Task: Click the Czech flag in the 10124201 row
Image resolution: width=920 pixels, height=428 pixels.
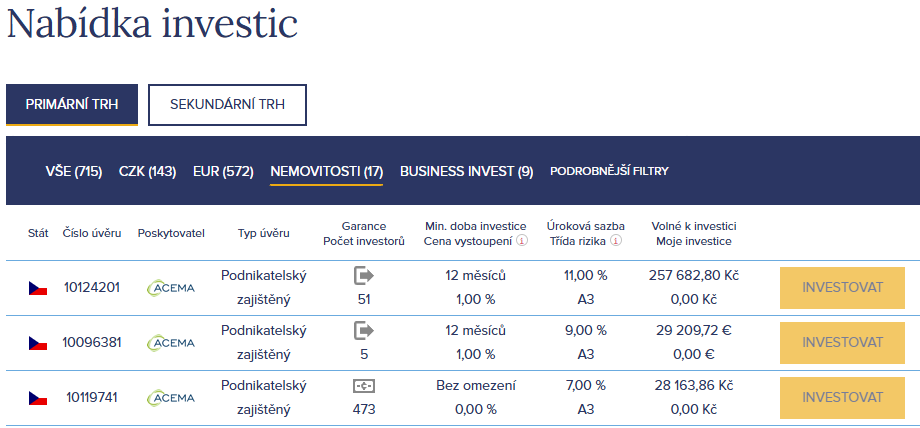Action: [38, 288]
